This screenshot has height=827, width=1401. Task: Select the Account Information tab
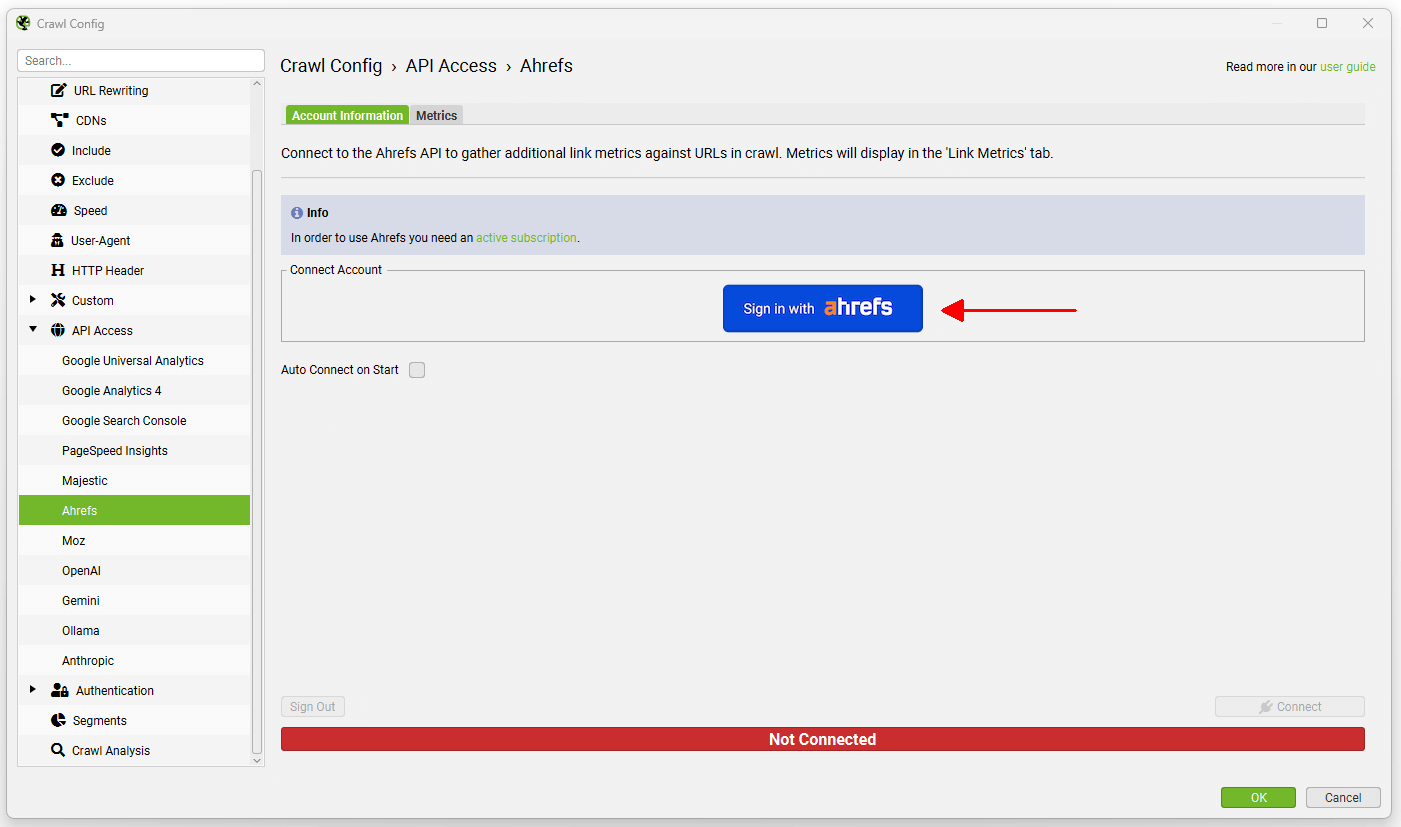pos(347,116)
